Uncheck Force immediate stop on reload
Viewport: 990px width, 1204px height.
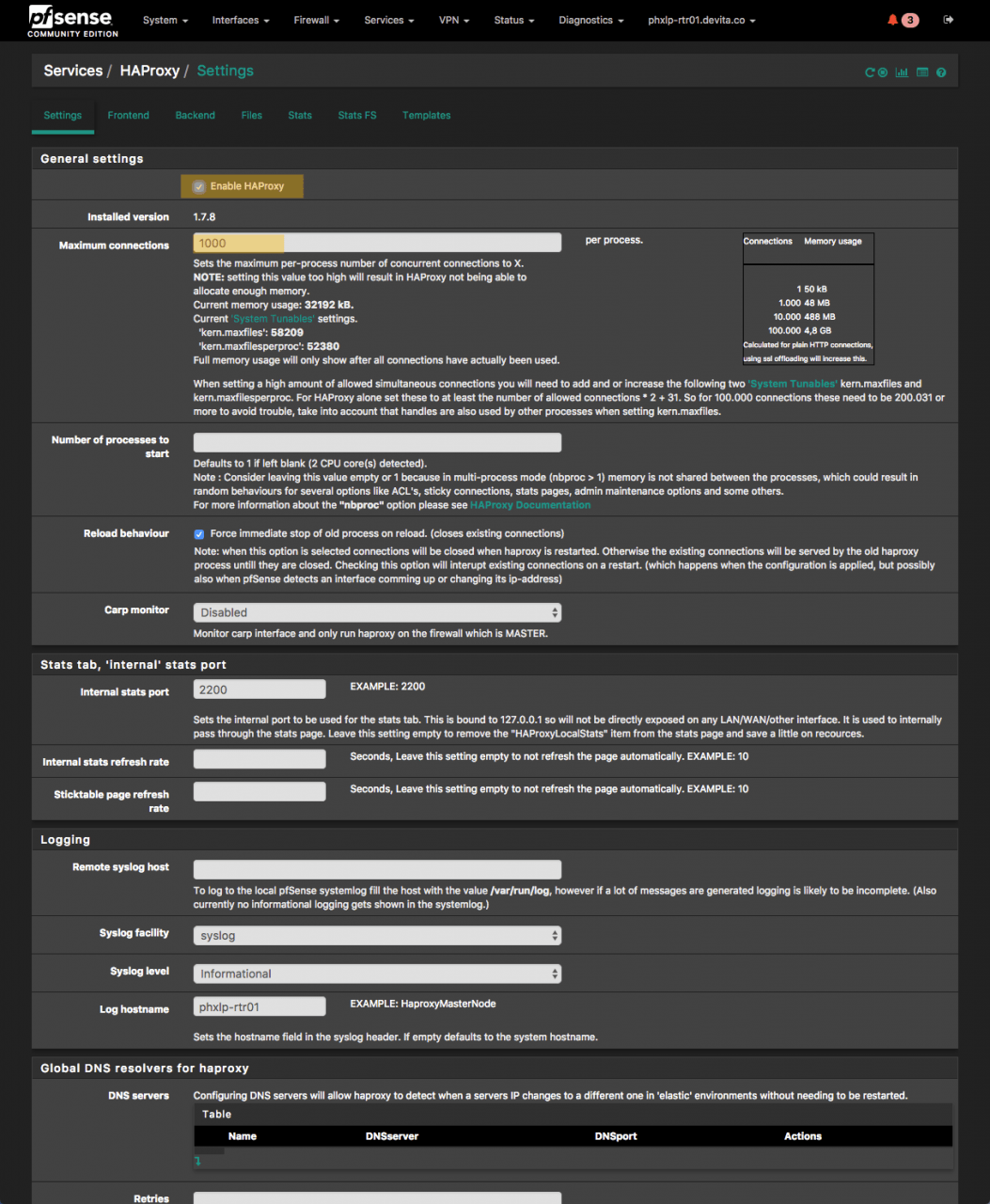199,534
